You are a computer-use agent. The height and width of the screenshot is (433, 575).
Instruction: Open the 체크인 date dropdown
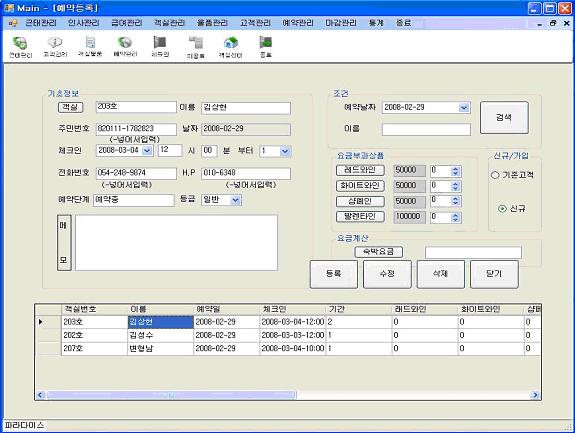(x=147, y=151)
